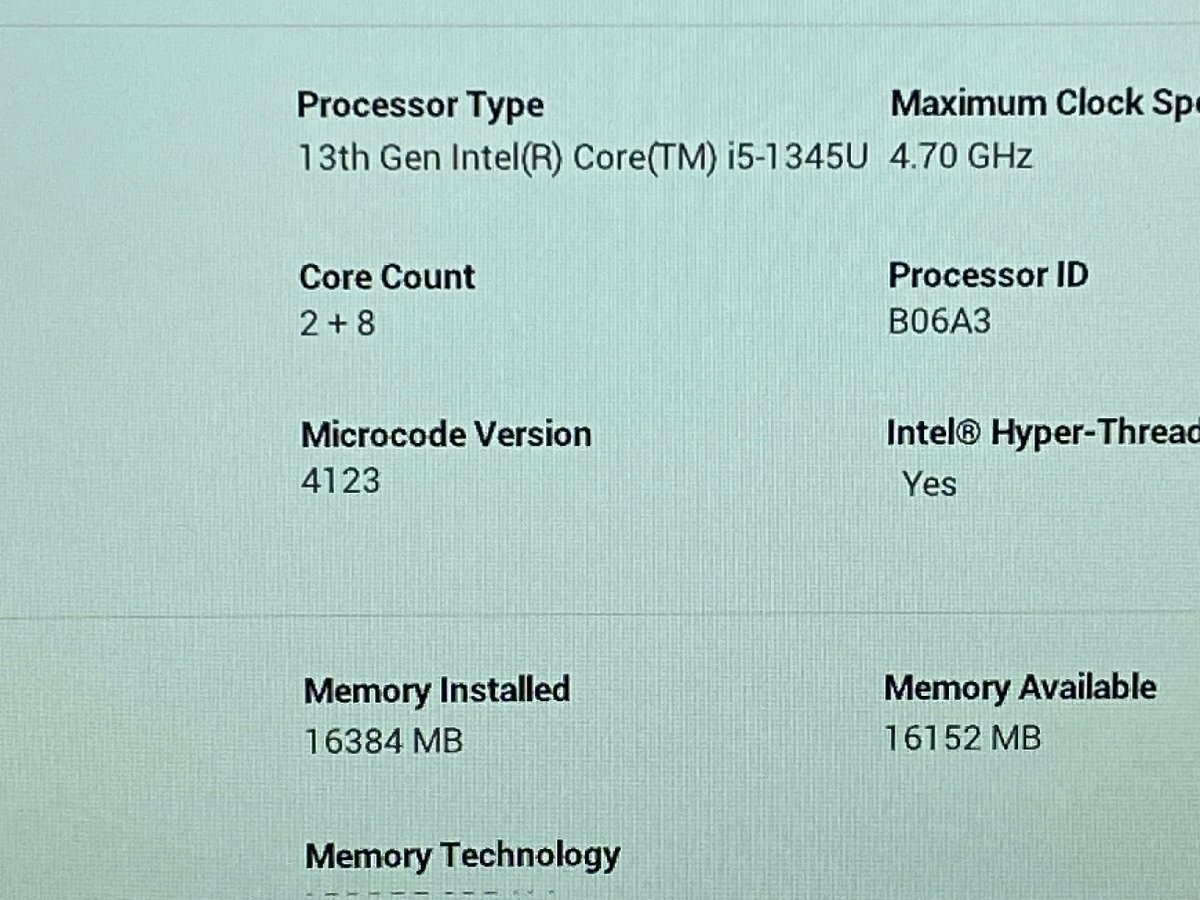Click the Intel Hyper-Threading heading
This screenshot has width=1200, height=900.
coord(1042,433)
